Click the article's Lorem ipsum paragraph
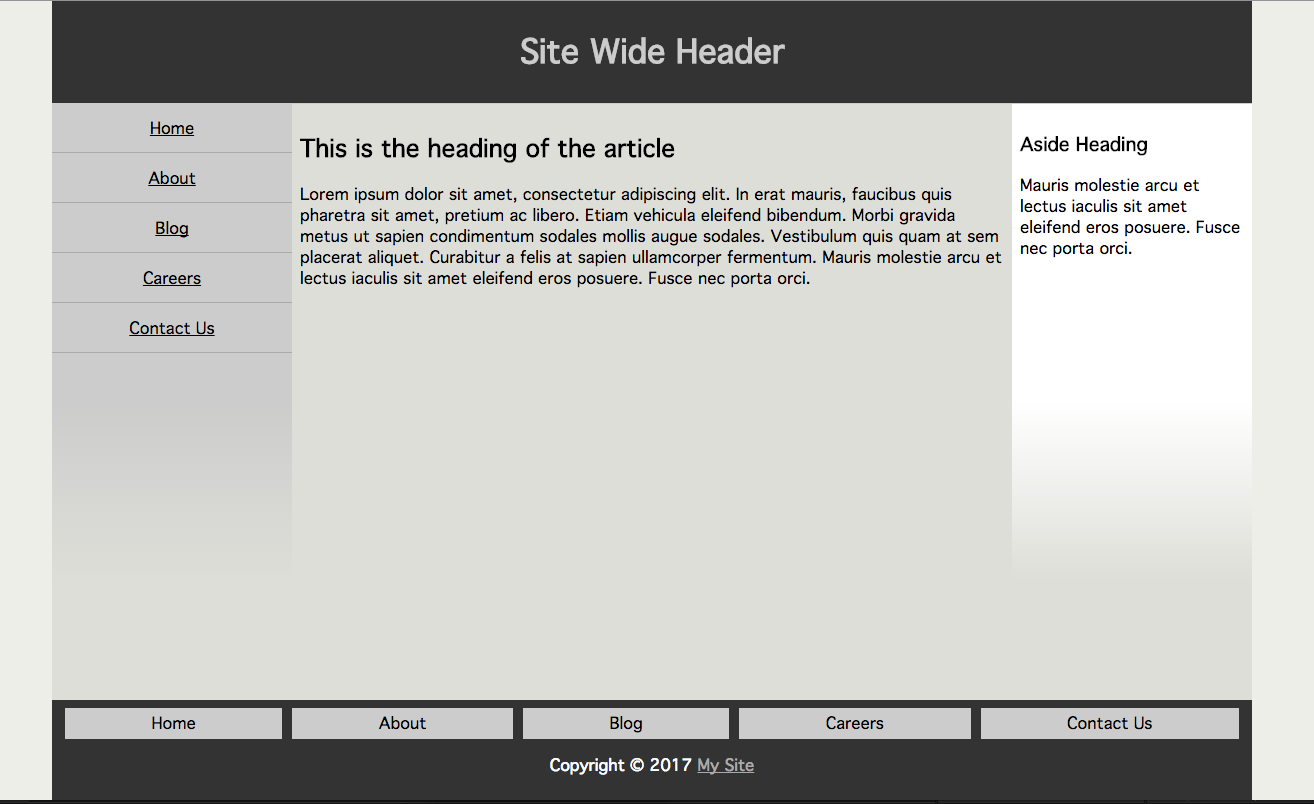Image resolution: width=1314 pixels, height=804 pixels. click(x=649, y=236)
